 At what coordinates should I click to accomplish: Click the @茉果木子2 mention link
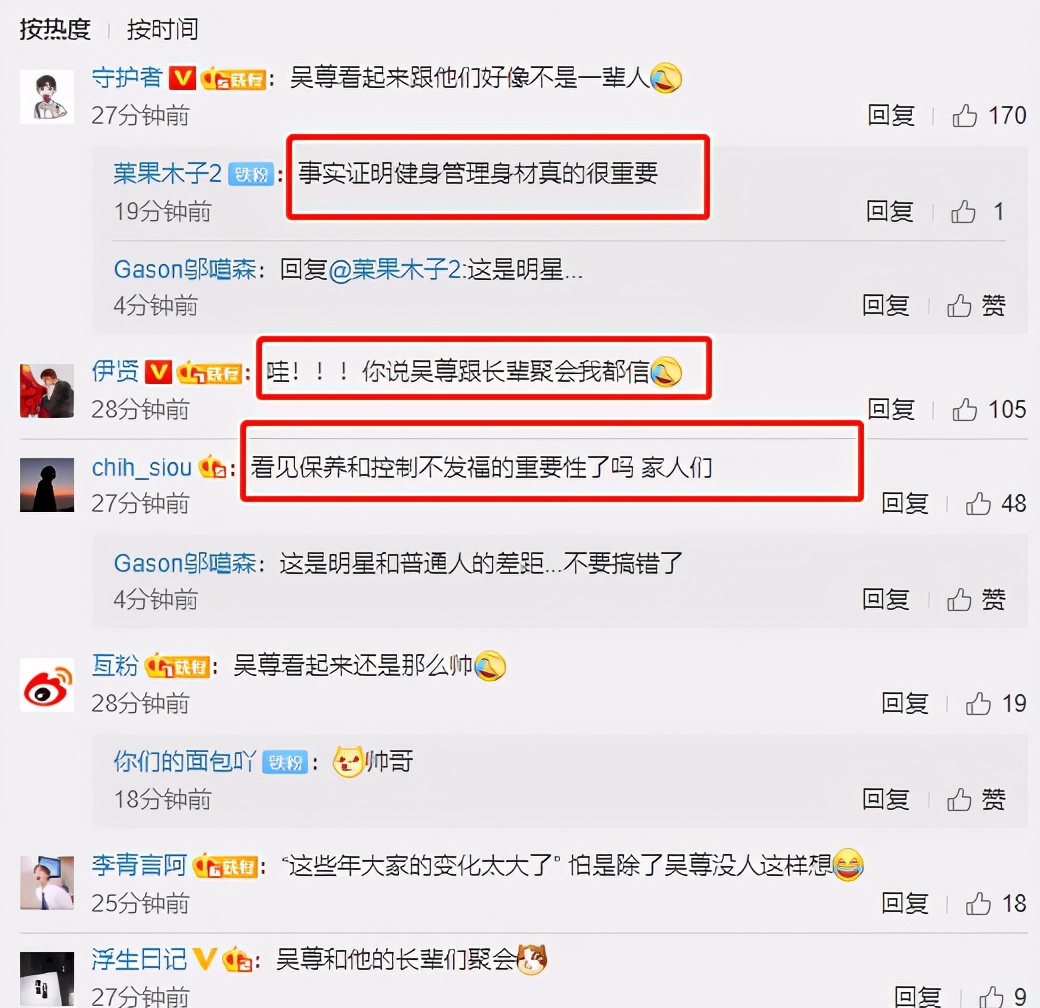(x=395, y=269)
